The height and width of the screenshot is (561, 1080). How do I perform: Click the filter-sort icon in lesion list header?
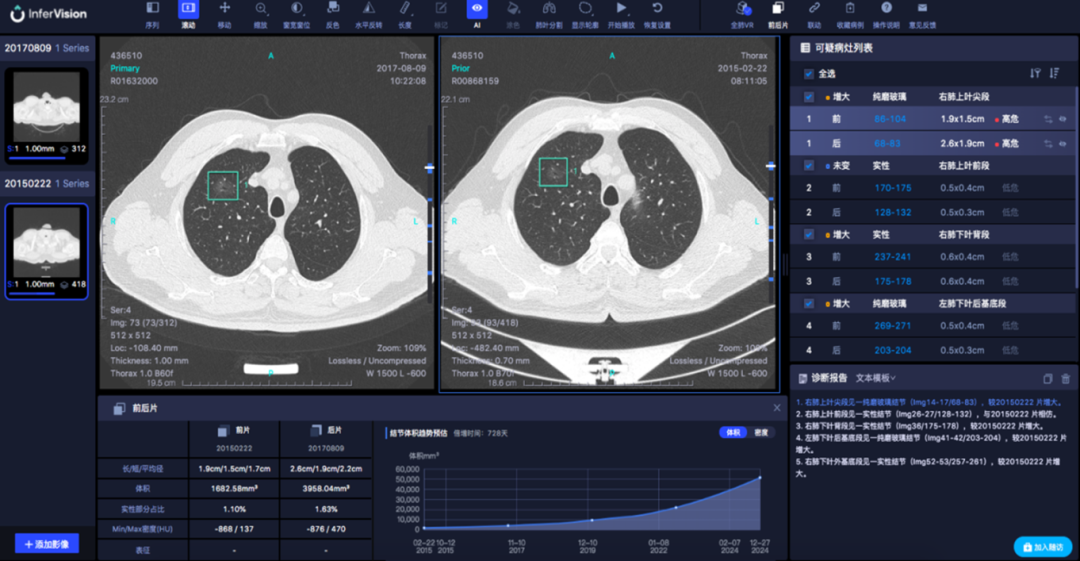click(x=1035, y=73)
